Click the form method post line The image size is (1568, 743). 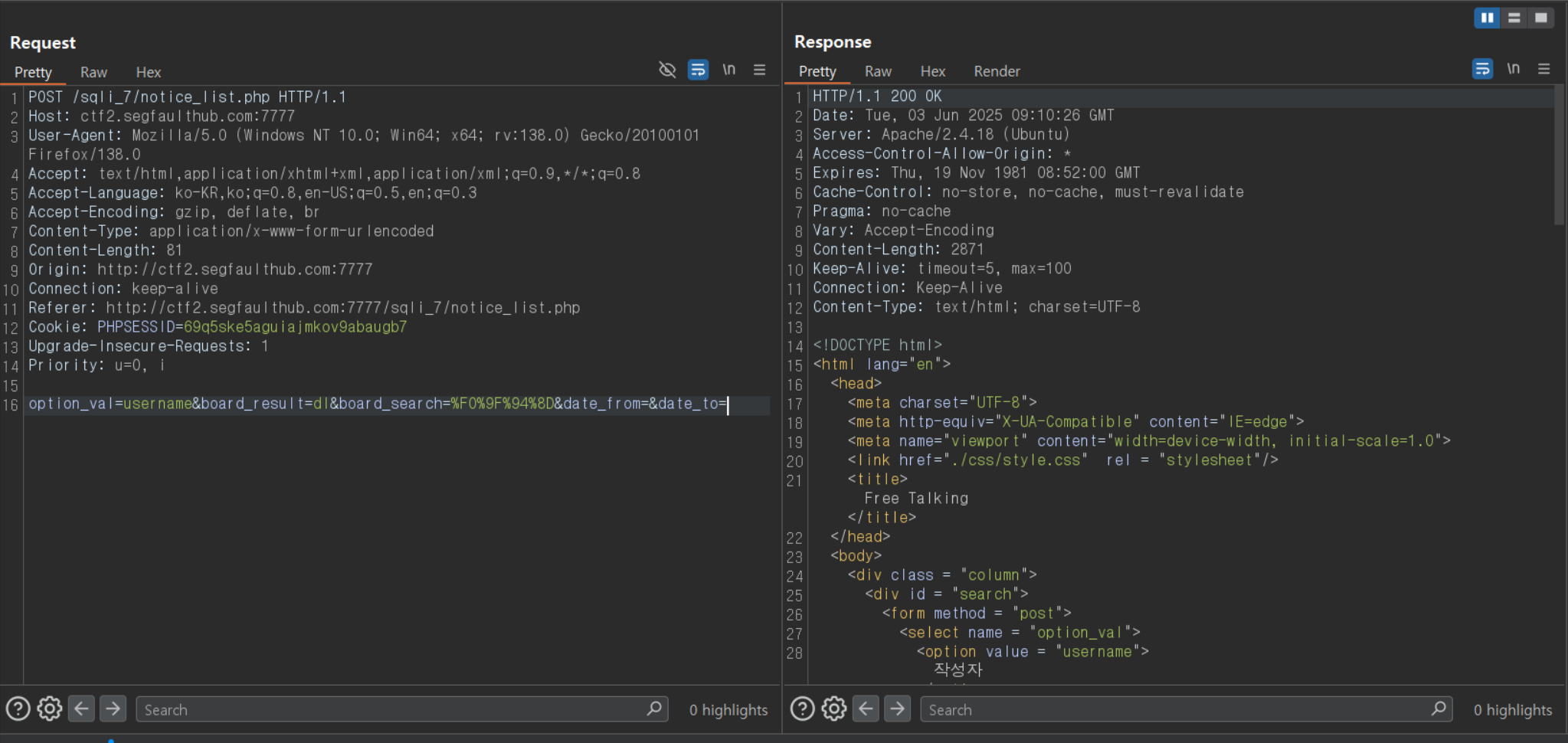[x=976, y=614]
